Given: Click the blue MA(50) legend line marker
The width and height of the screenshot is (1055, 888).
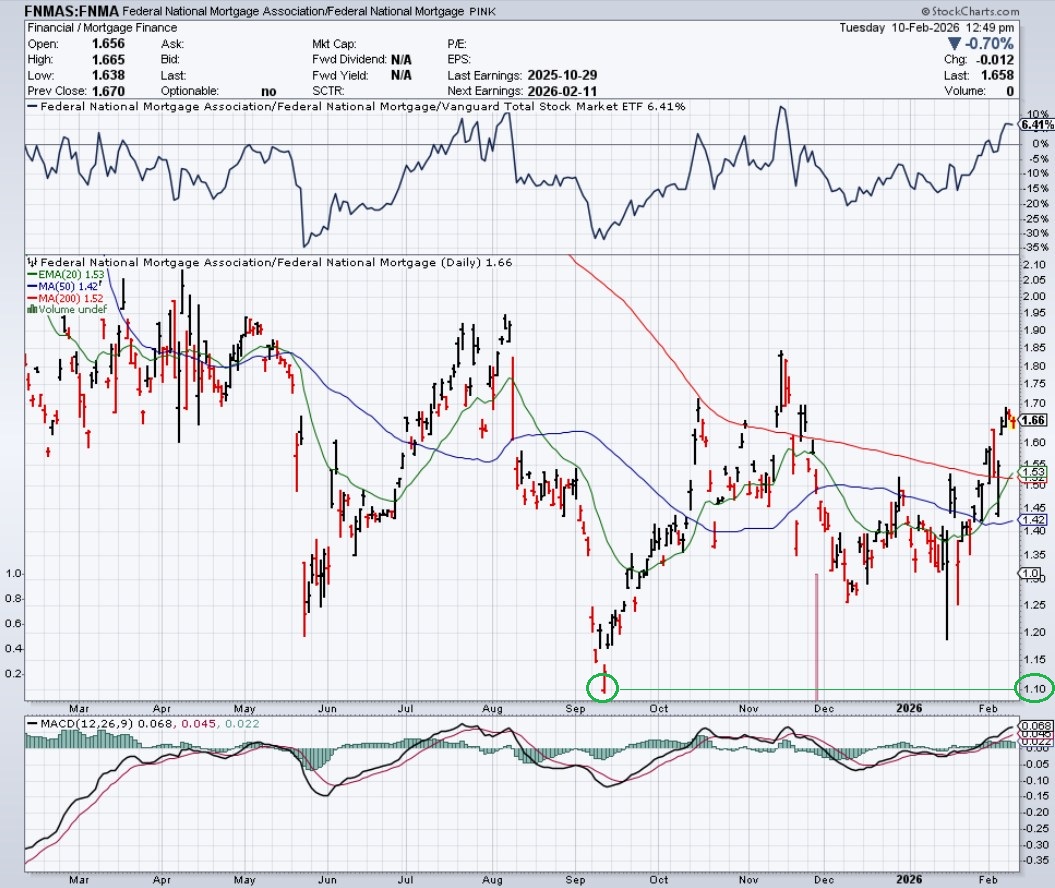Looking at the screenshot, I should tap(32, 286).
